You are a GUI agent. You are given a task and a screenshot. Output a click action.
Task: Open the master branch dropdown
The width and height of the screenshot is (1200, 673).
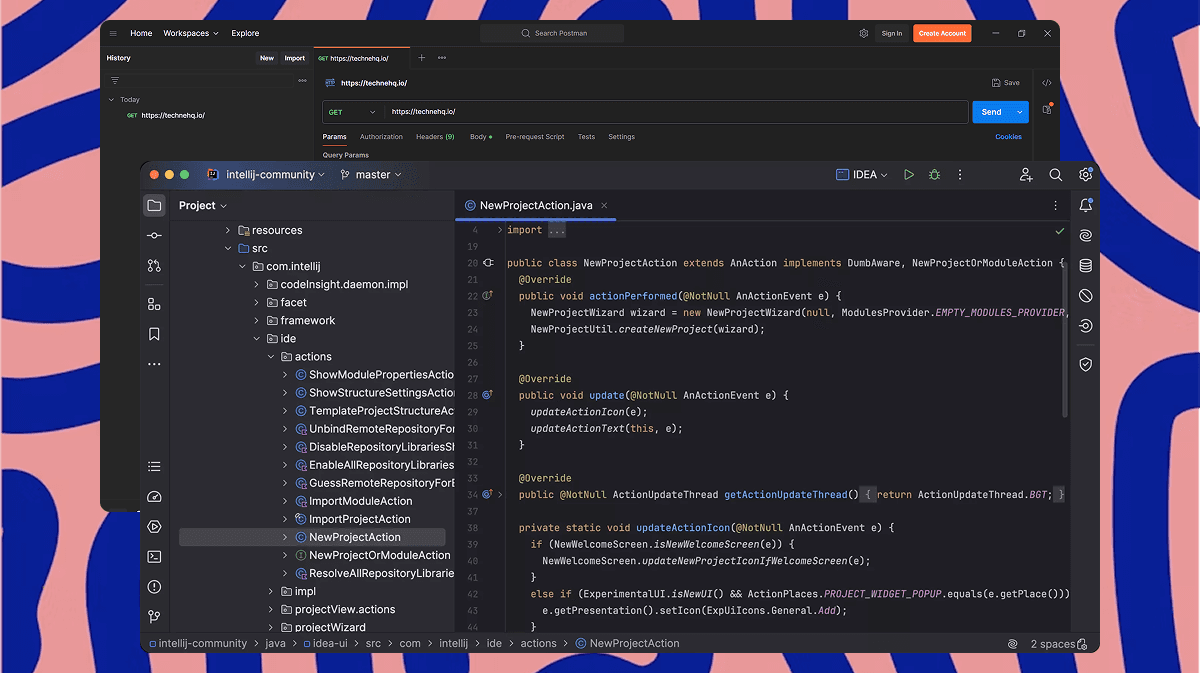[x=371, y=175]
